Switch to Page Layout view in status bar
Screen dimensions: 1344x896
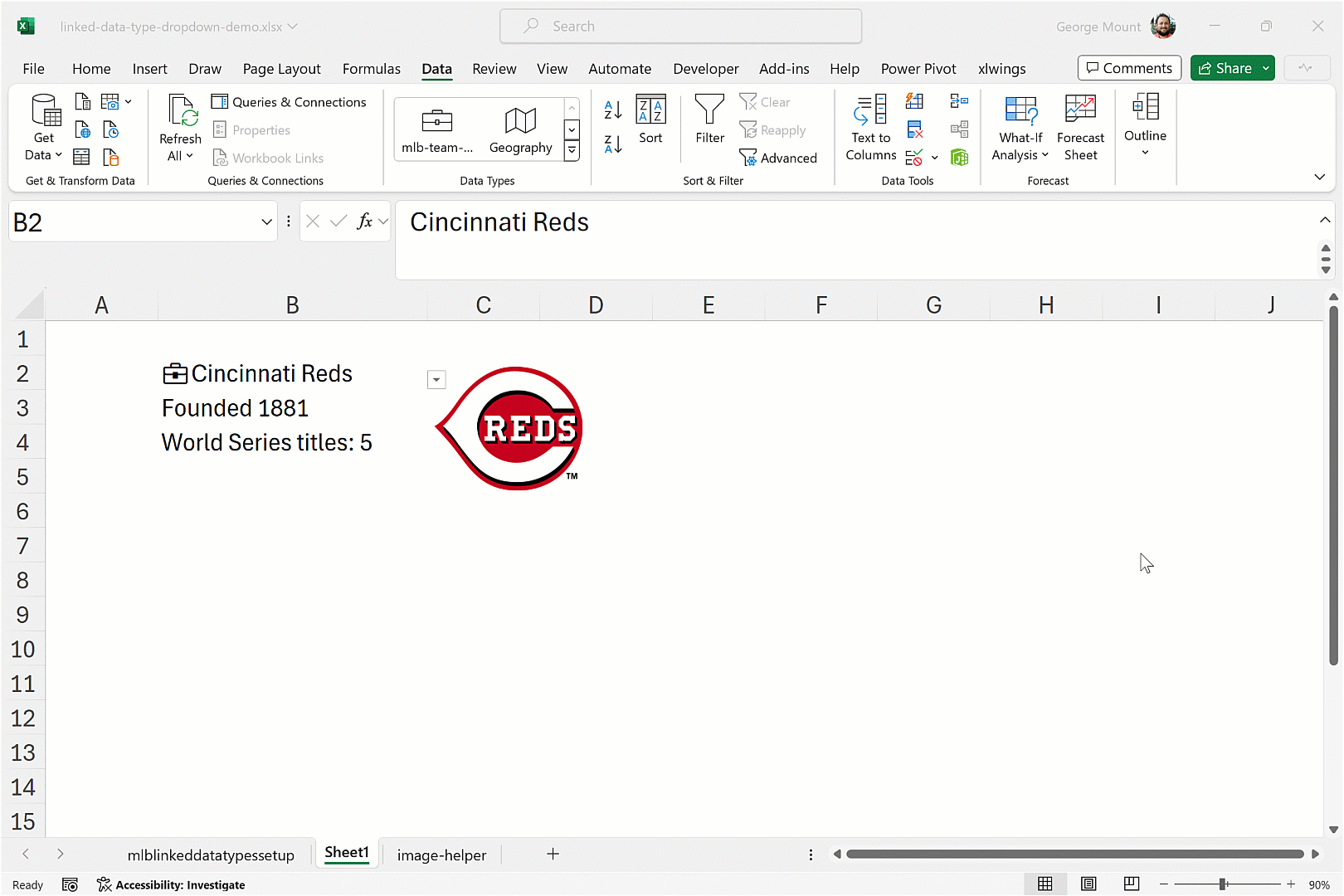pos(1088,884)
